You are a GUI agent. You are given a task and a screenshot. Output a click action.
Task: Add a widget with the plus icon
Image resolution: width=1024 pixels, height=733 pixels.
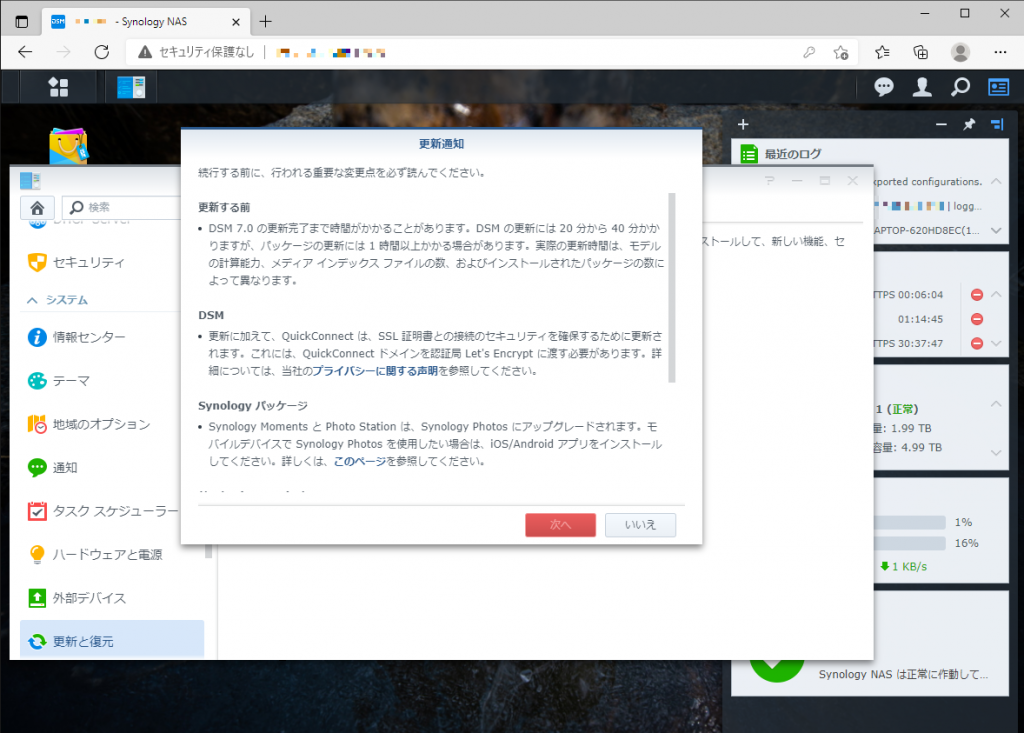[x=743, y=124]
